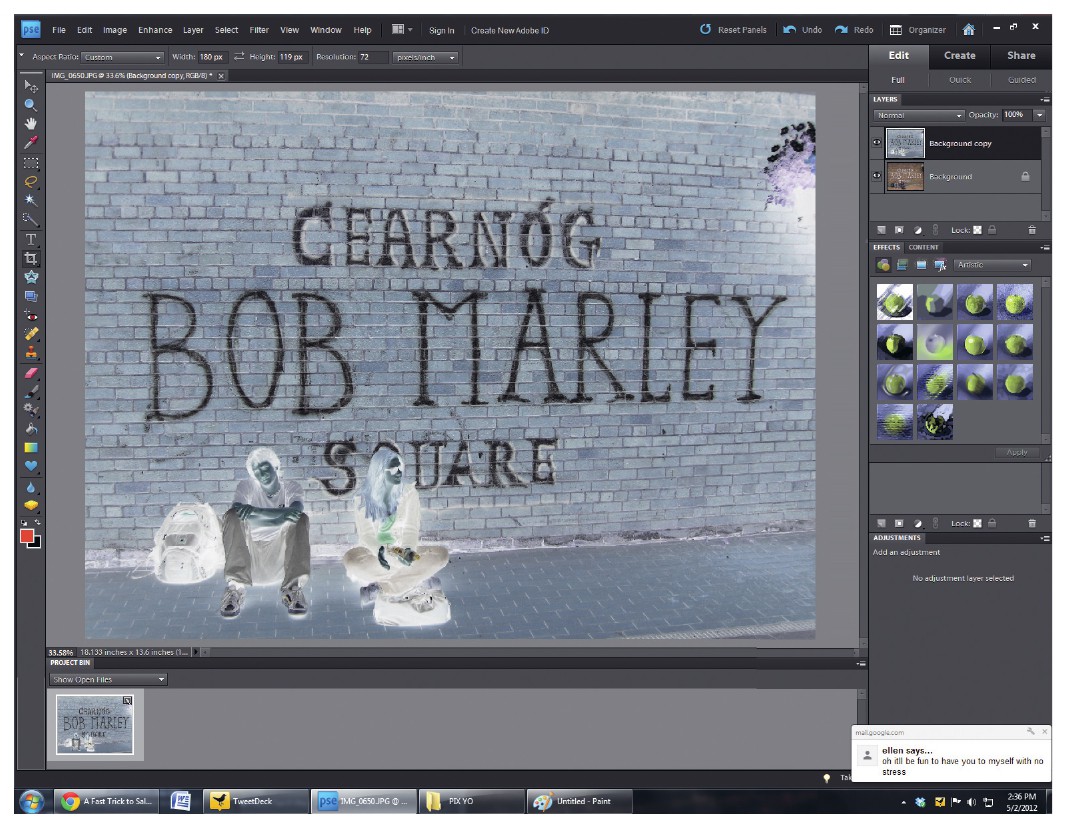Toggle the lock transparent pixels option

point(977,230)
